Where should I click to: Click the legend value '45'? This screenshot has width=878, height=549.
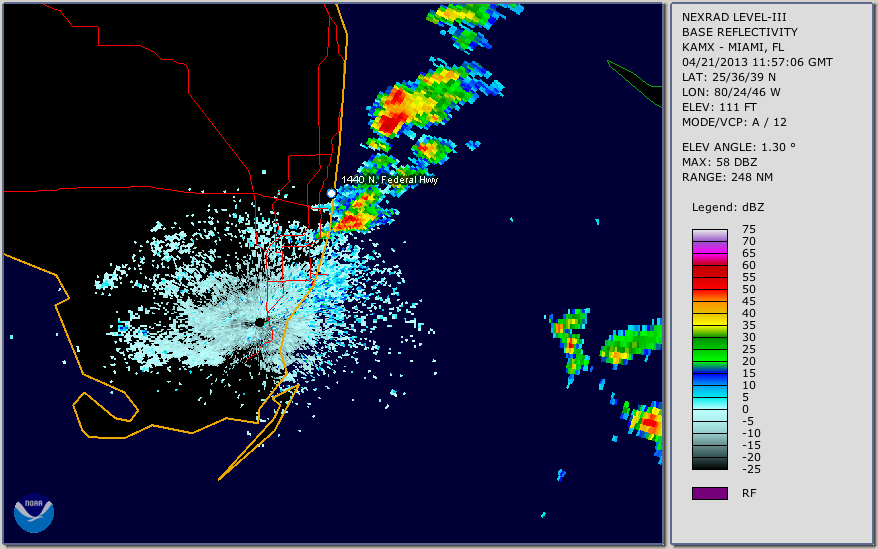749,301
